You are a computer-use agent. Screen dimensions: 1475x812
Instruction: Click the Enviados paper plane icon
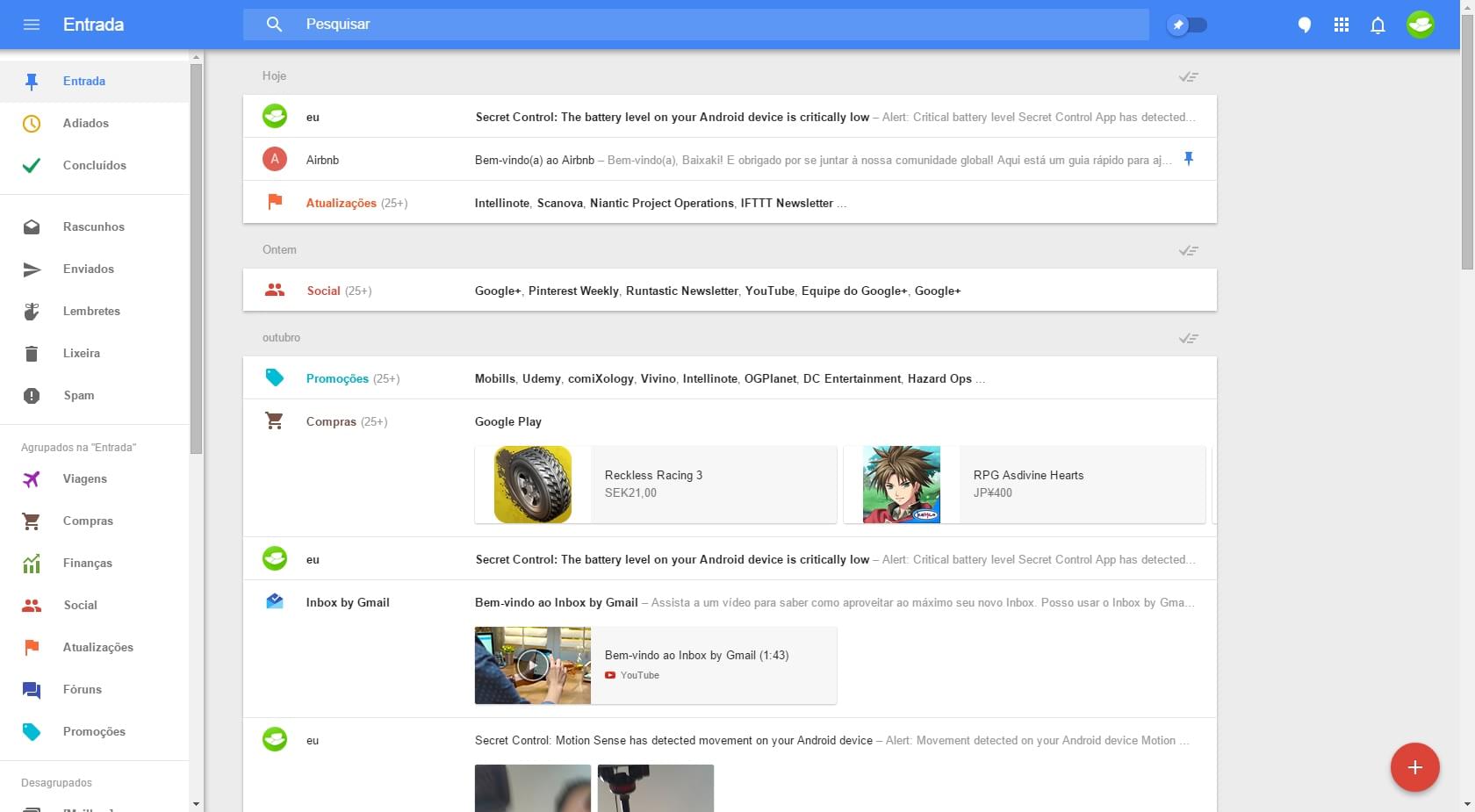(32, 269)
